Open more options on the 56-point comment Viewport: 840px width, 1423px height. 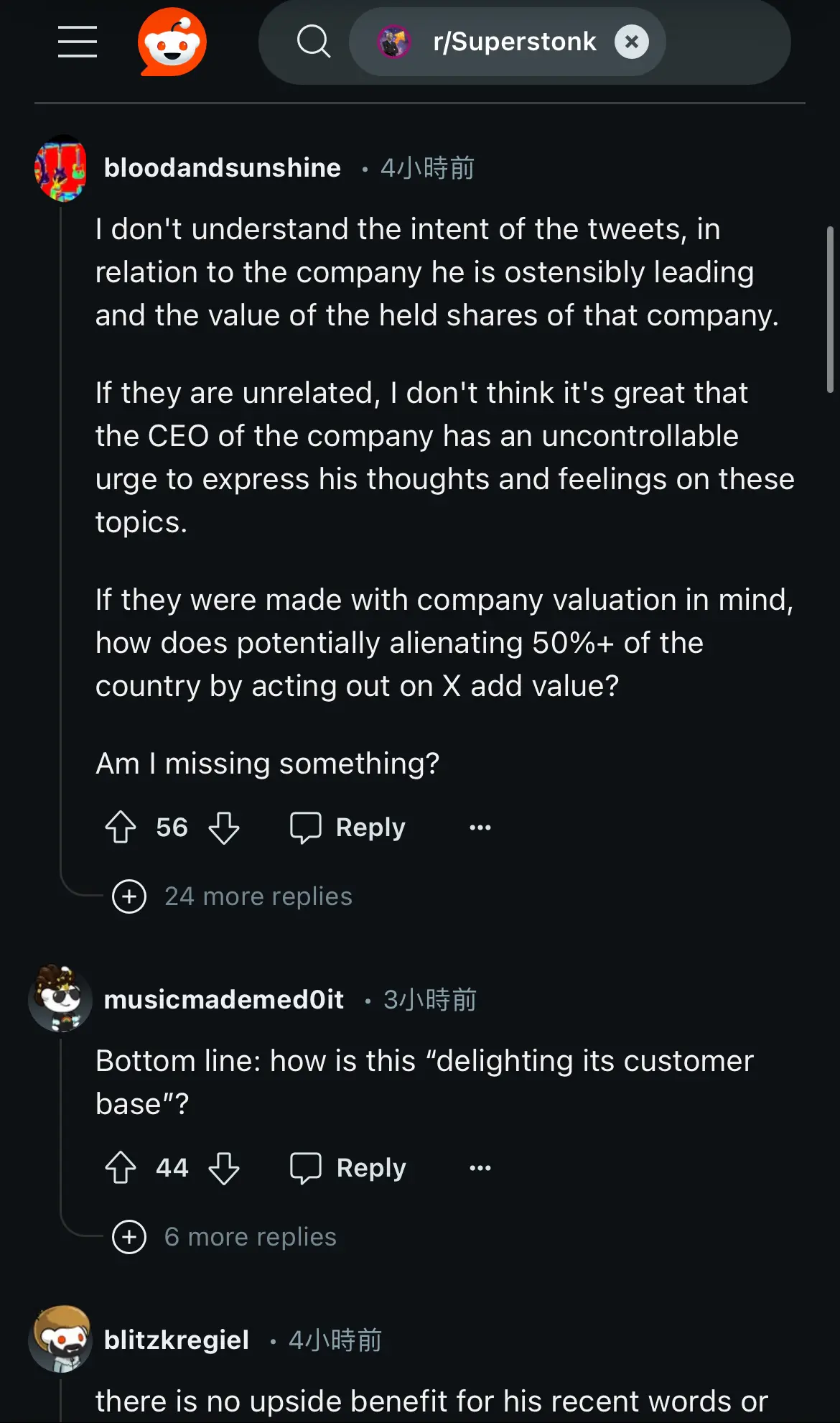click(x=480, y=827)
